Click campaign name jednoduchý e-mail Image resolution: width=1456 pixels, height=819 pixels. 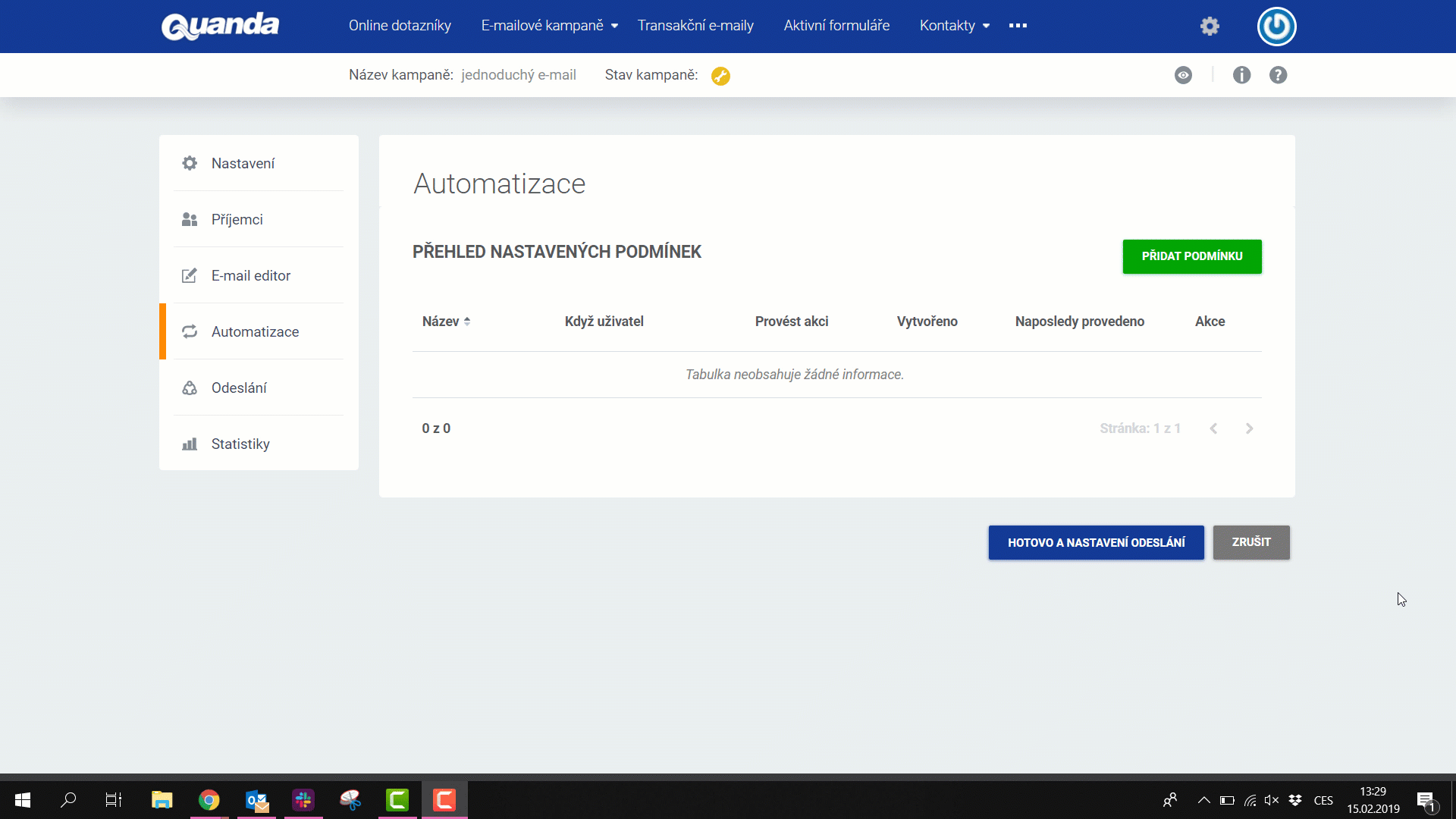[519, 75]
